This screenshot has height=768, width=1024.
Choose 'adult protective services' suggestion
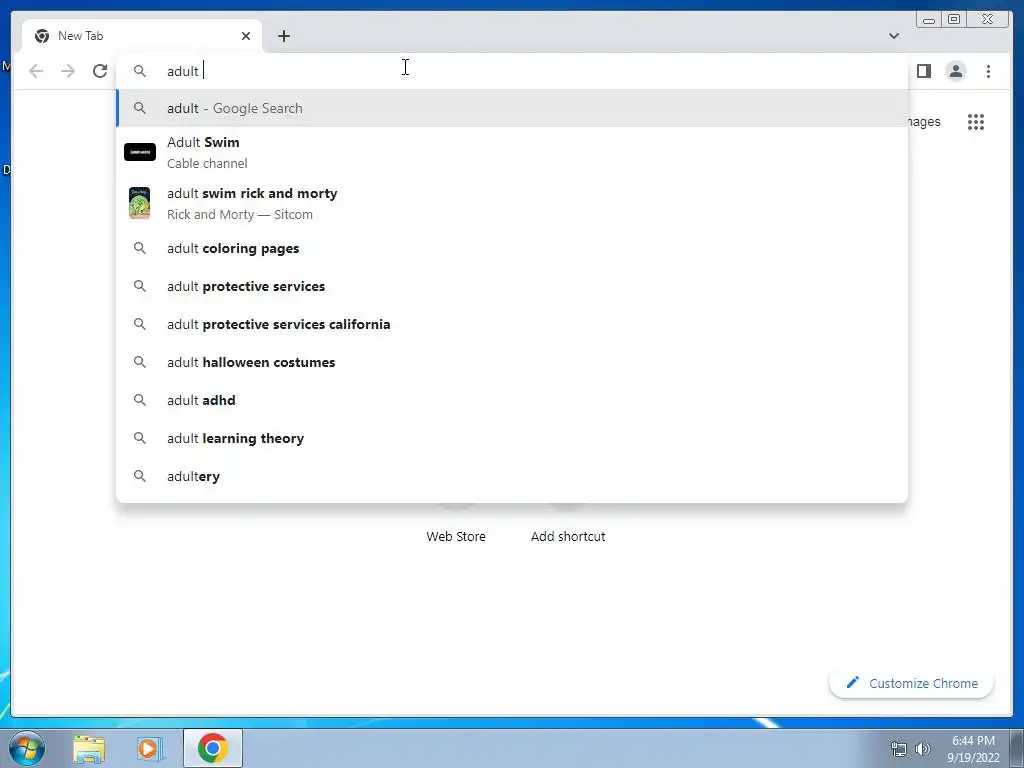[513, 286]
